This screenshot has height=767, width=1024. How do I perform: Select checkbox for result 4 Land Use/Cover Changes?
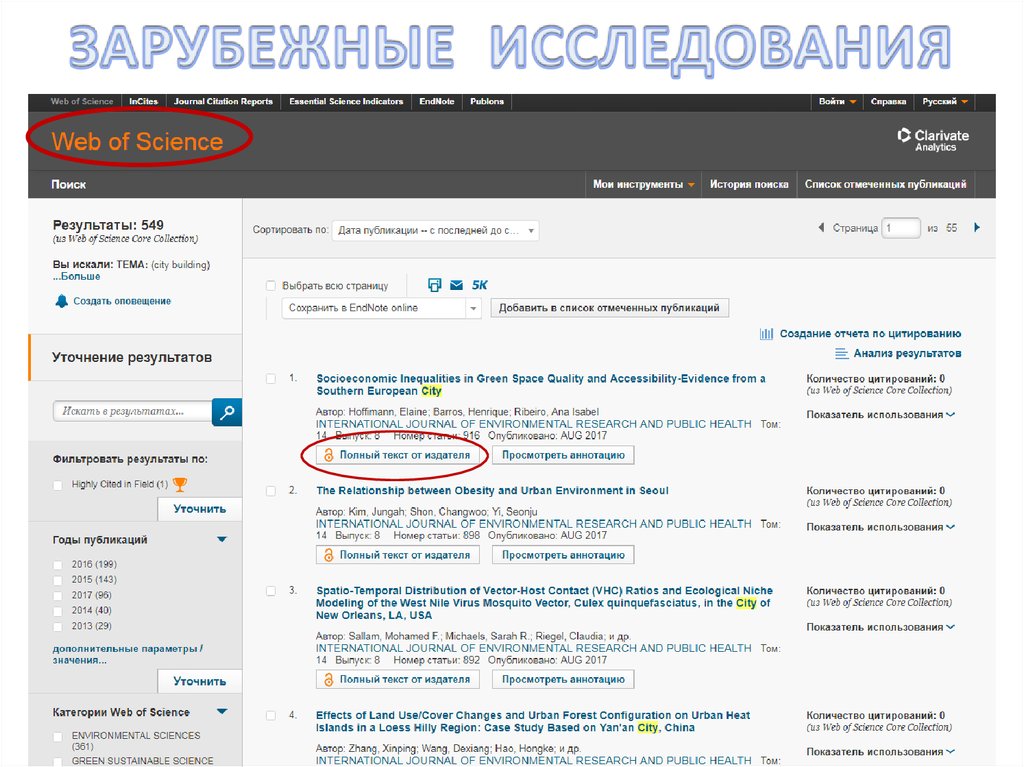coord(271,716)
